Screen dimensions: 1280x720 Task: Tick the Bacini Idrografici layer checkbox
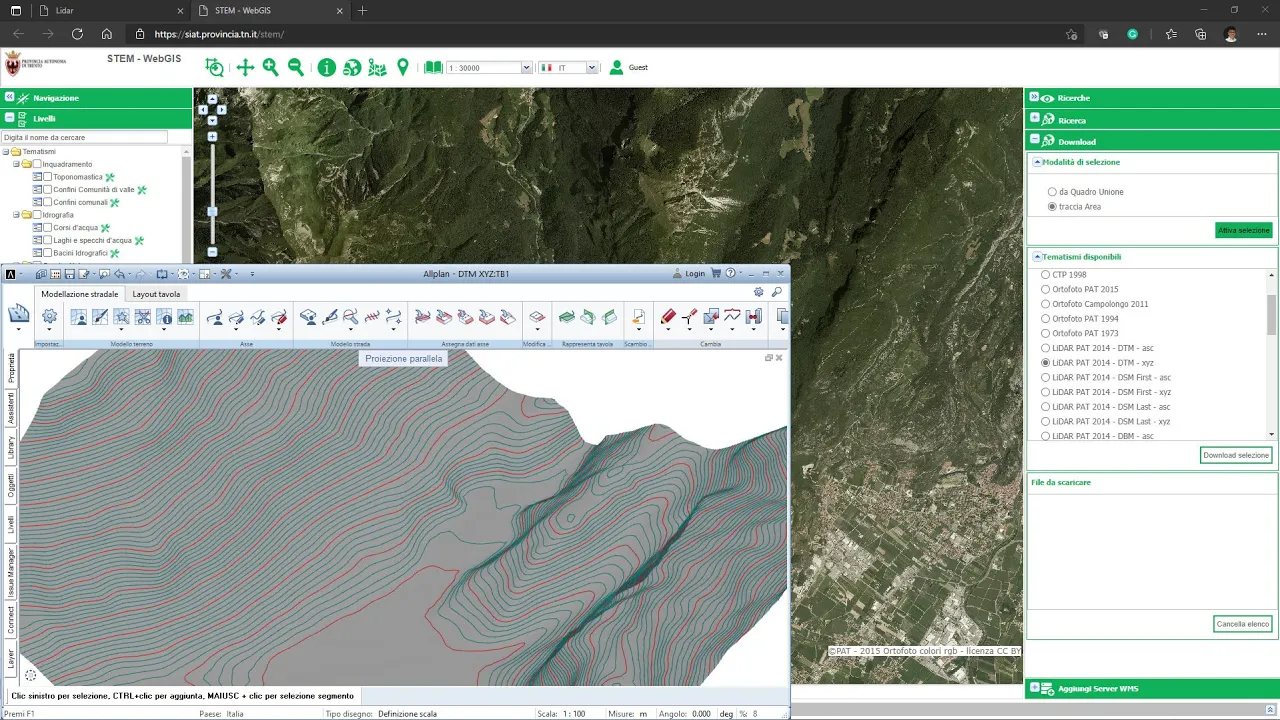[47, 253]
